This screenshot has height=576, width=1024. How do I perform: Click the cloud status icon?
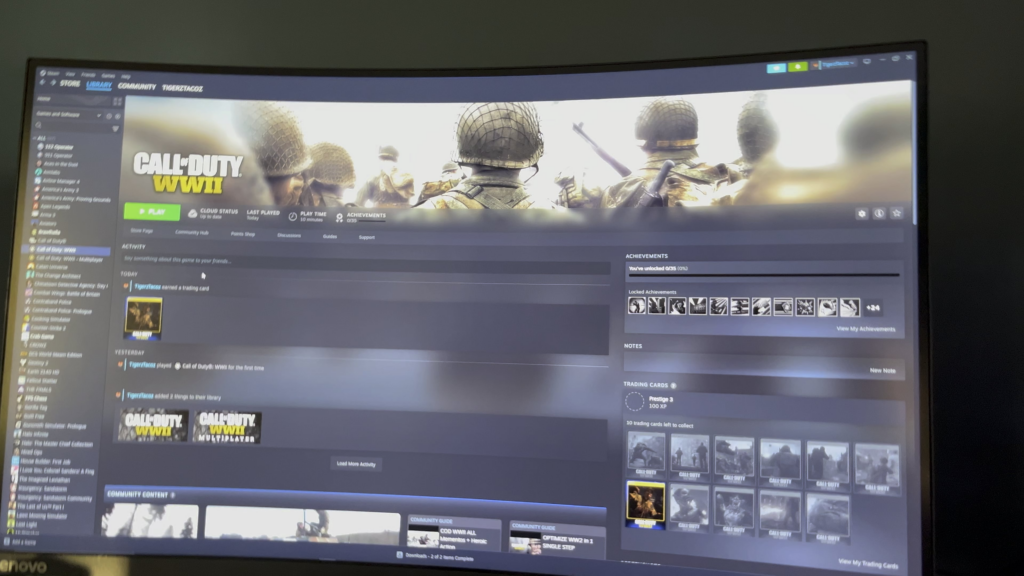pos(193,214)
